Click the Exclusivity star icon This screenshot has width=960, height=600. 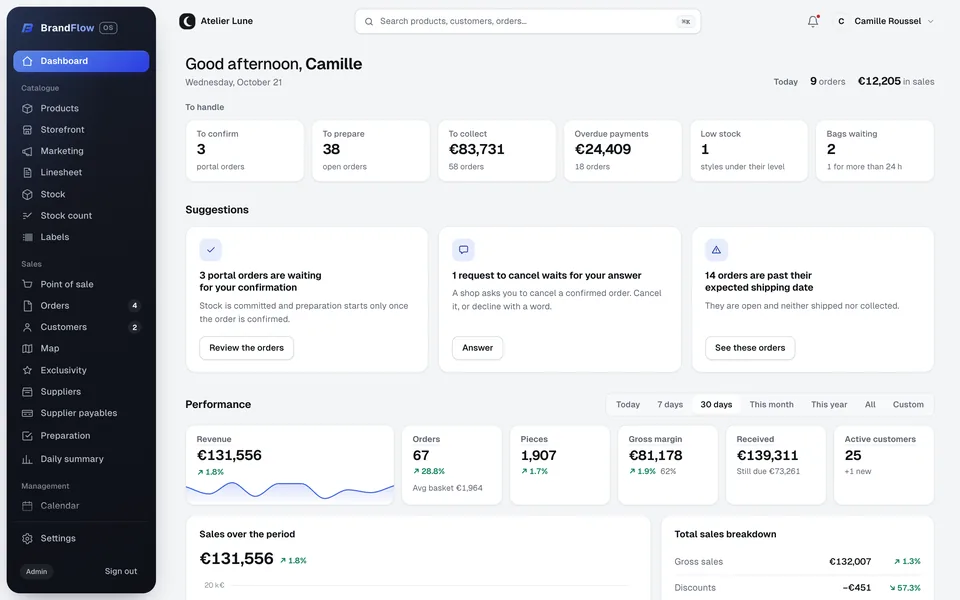coord(27,370)
